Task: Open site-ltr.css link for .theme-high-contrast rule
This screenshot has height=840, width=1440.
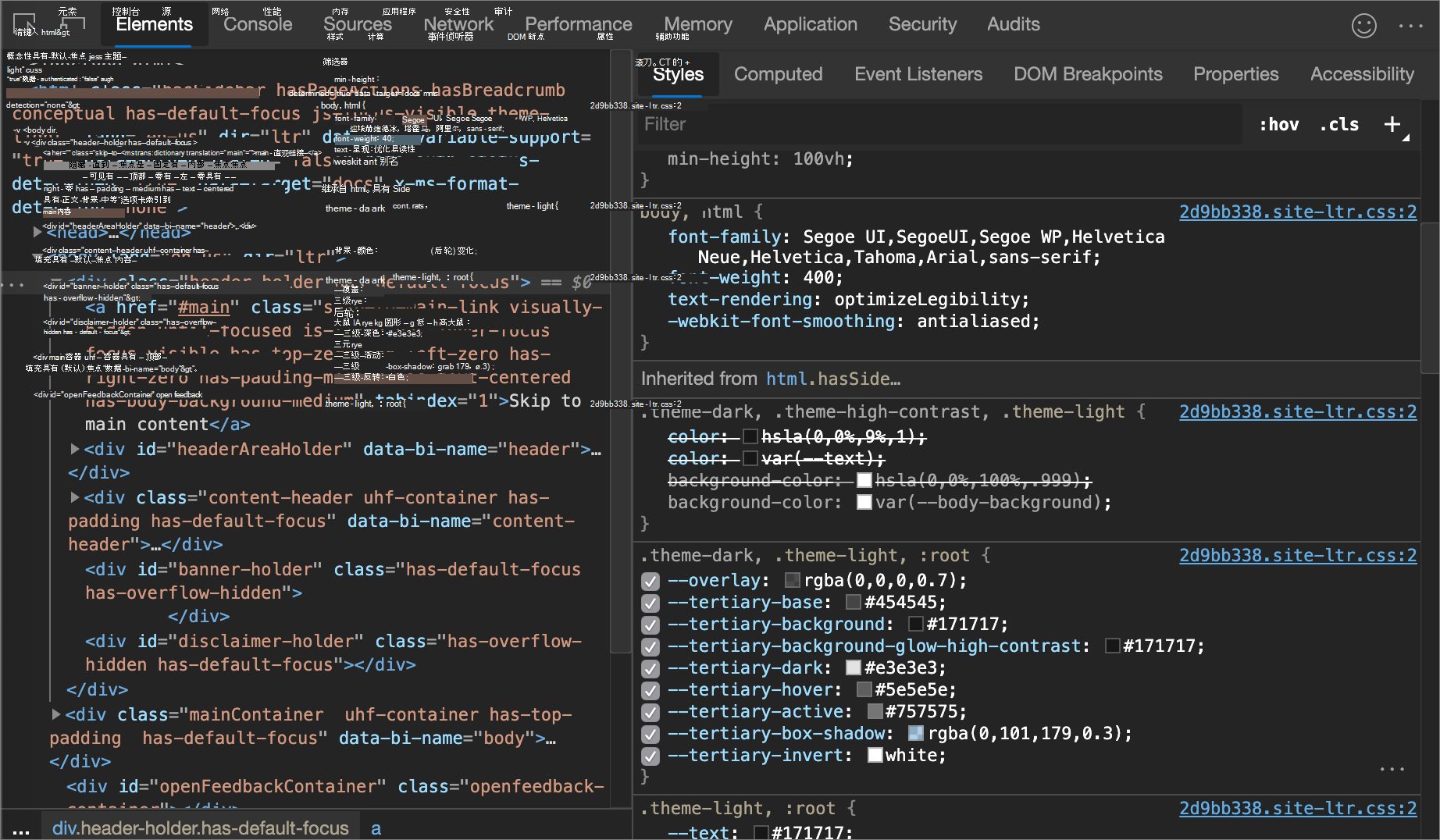Action: [x=1298, y=411]
